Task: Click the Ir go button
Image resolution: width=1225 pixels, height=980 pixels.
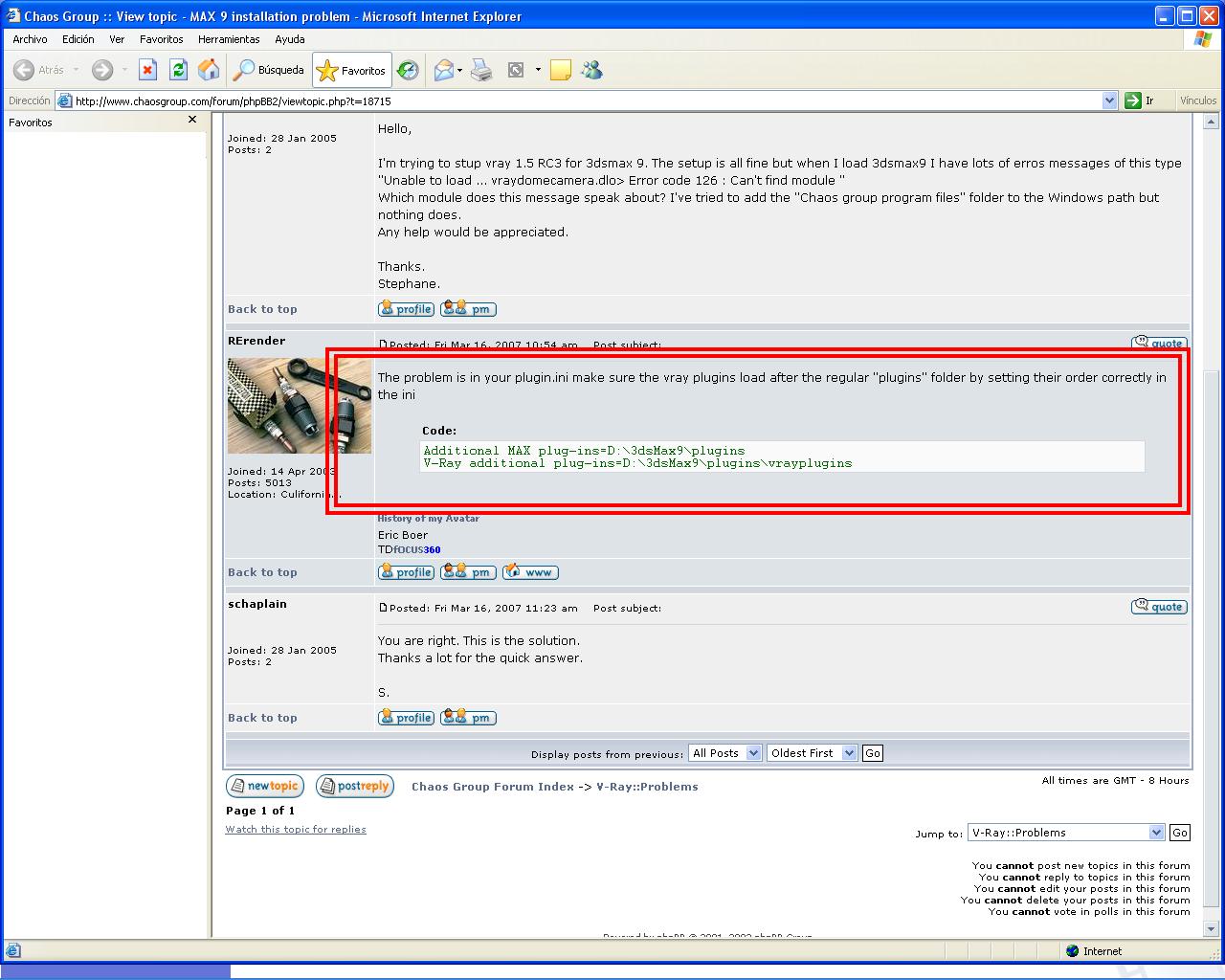Action: [1140, 100]
